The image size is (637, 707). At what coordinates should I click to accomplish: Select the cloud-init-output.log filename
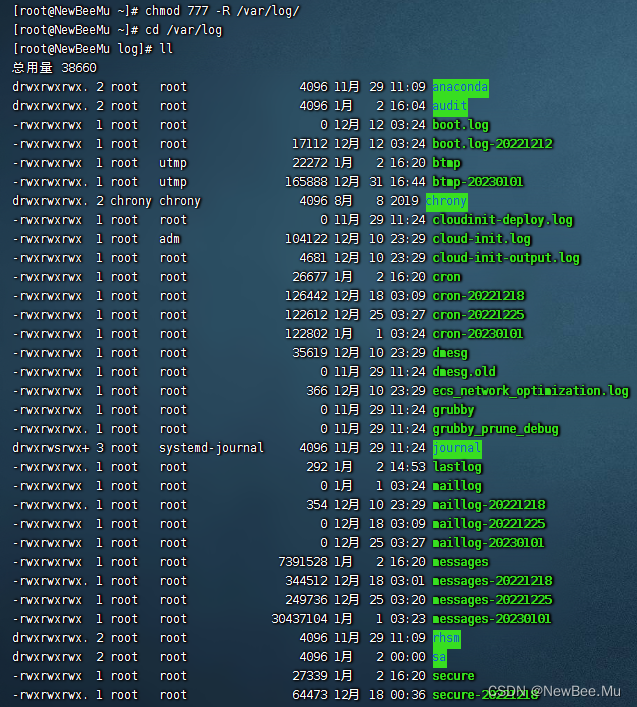tap(506, 258)
